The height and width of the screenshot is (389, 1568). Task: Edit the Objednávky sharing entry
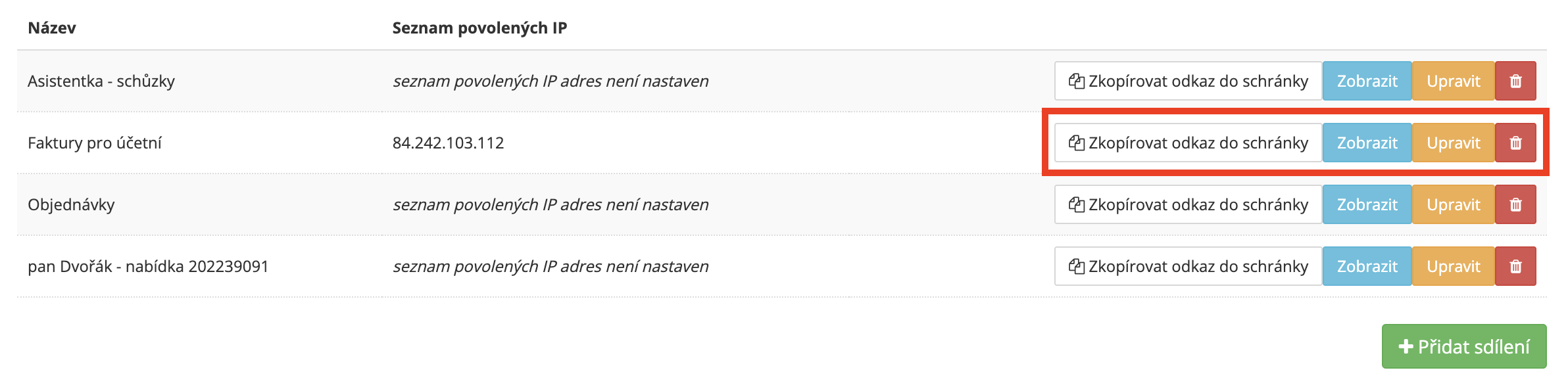coord(1453,204)
